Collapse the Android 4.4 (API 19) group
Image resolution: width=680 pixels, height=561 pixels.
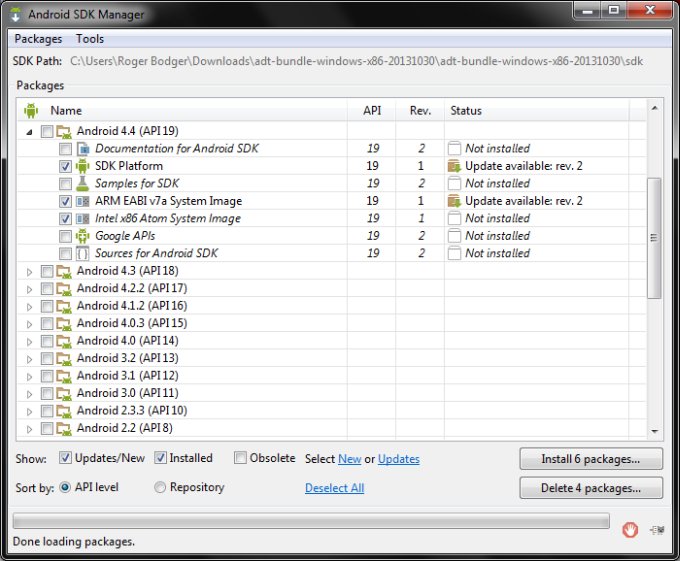pyautogui.click(x=29, y=132)
